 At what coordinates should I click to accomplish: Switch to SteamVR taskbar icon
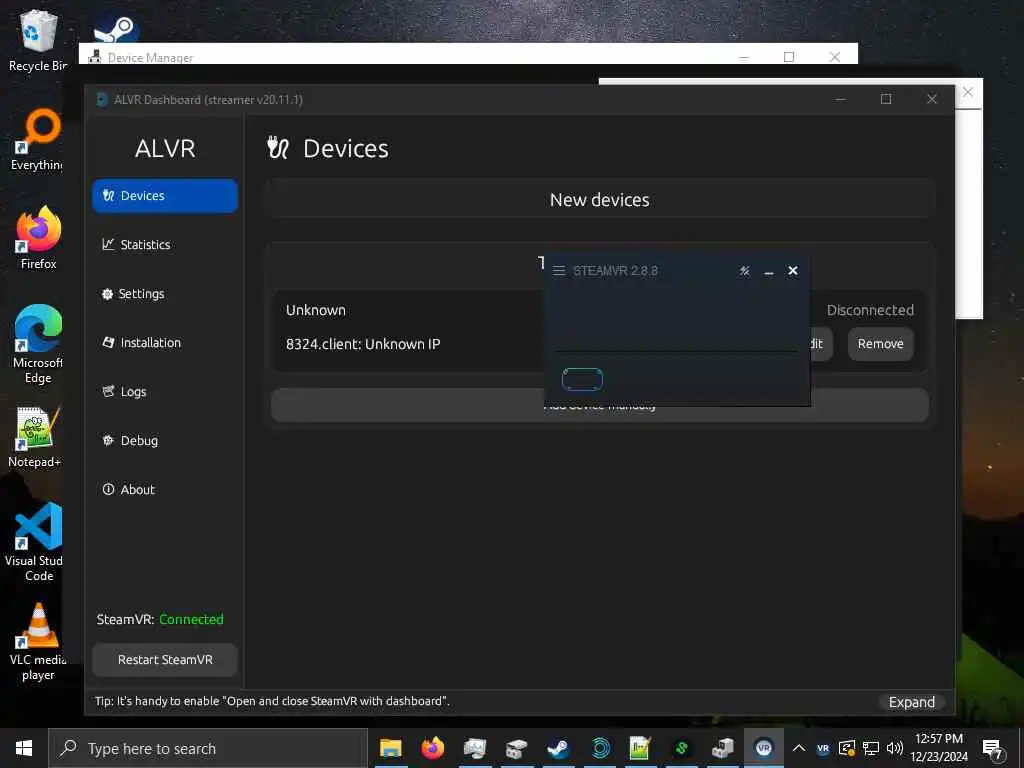click(x=763, y=748)
